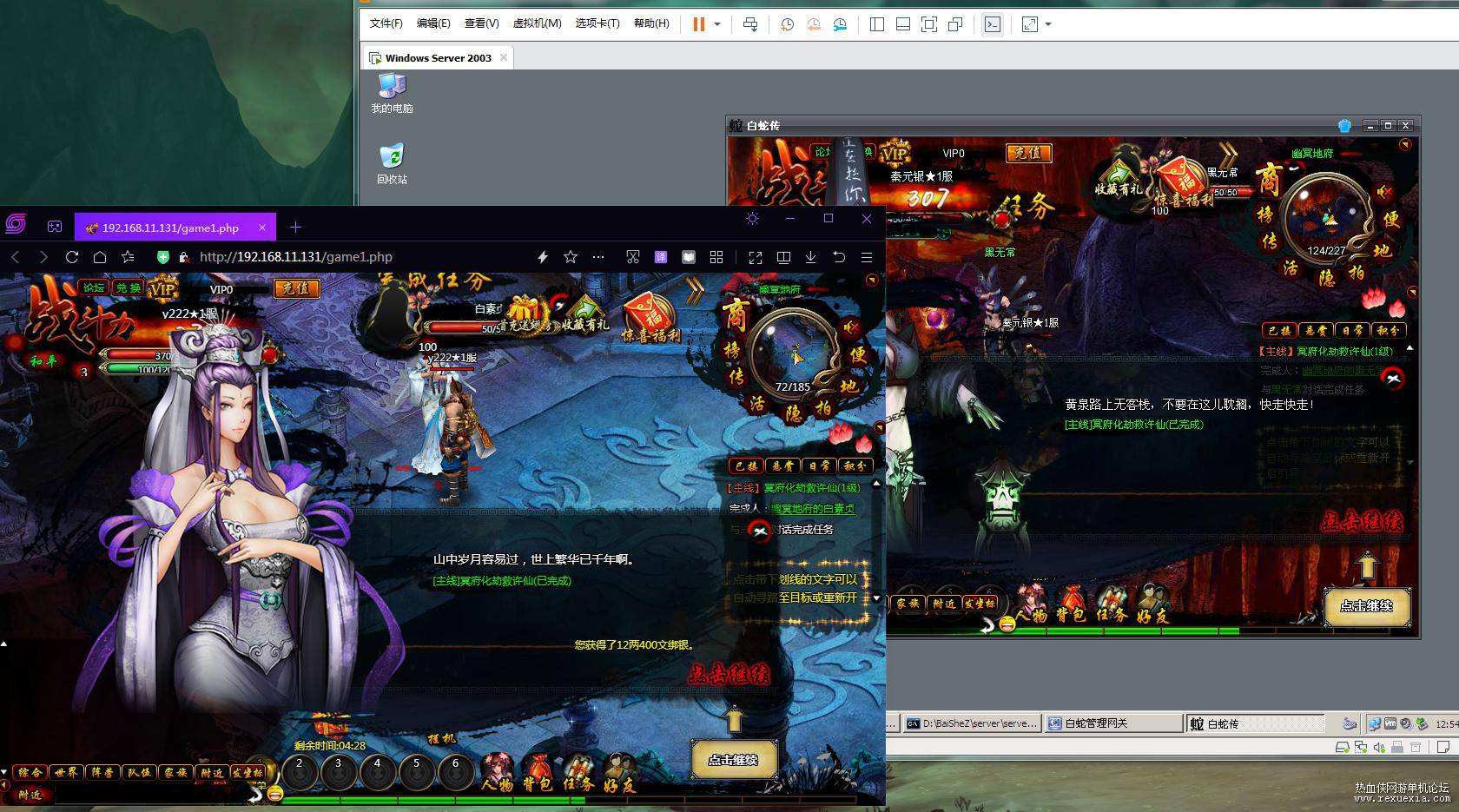This screenshot has height=812, width=1459.
Task: Toggle VMware thumbnail bar view icon
Action: [902, 24]
